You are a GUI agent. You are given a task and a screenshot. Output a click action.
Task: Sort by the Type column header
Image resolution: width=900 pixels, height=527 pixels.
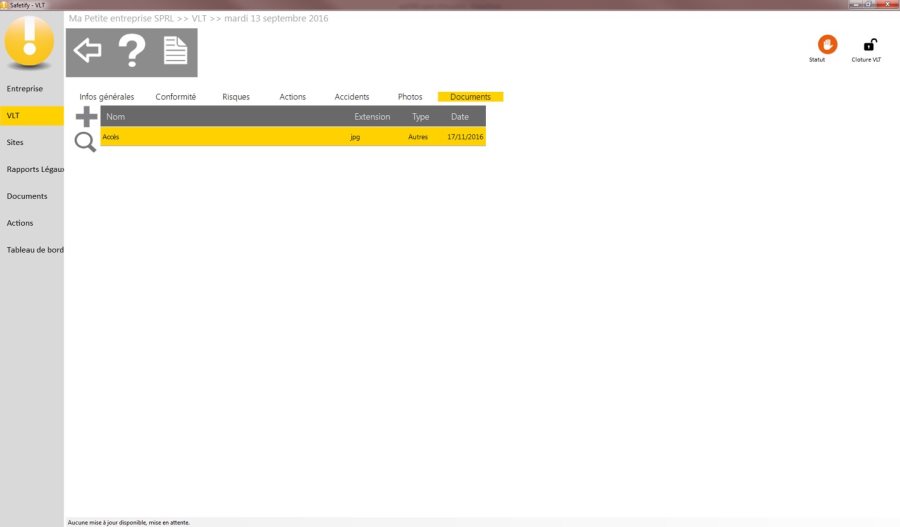point(421,117)
